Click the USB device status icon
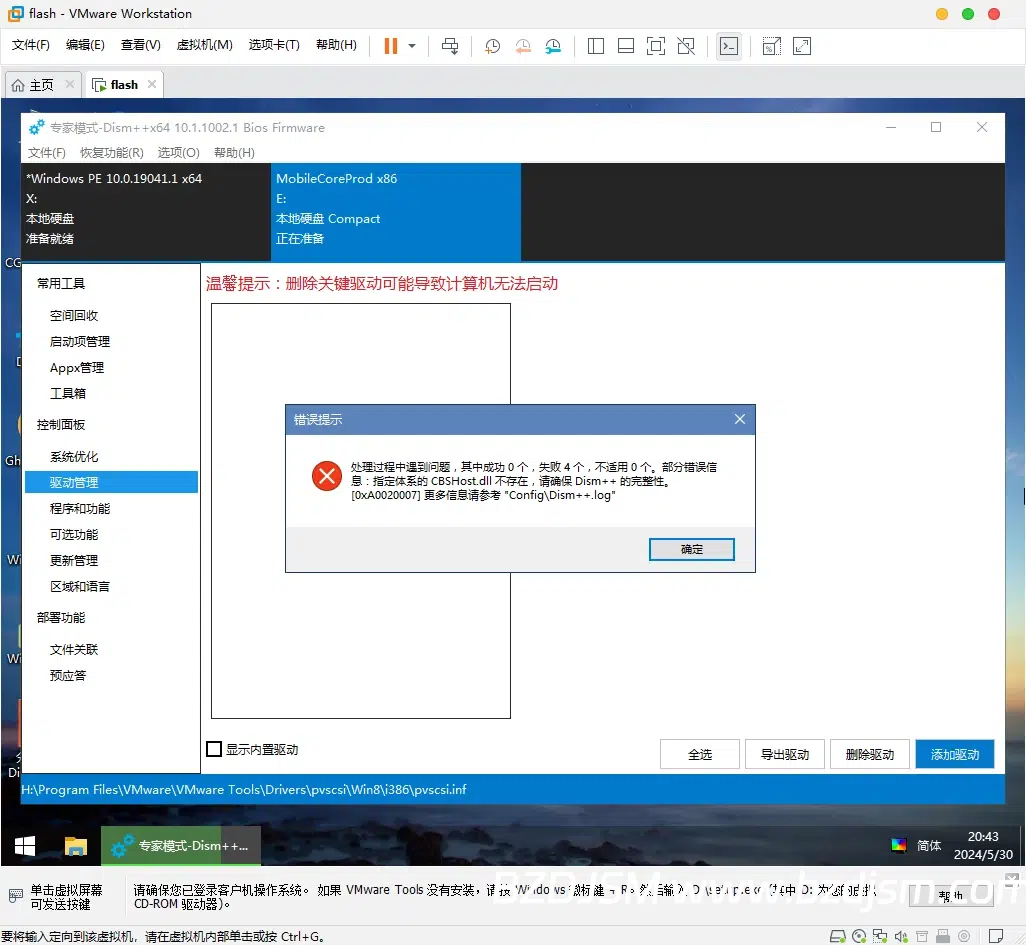Image resolution: width=1026 pixels, height=945 pixels. (943, 936)
